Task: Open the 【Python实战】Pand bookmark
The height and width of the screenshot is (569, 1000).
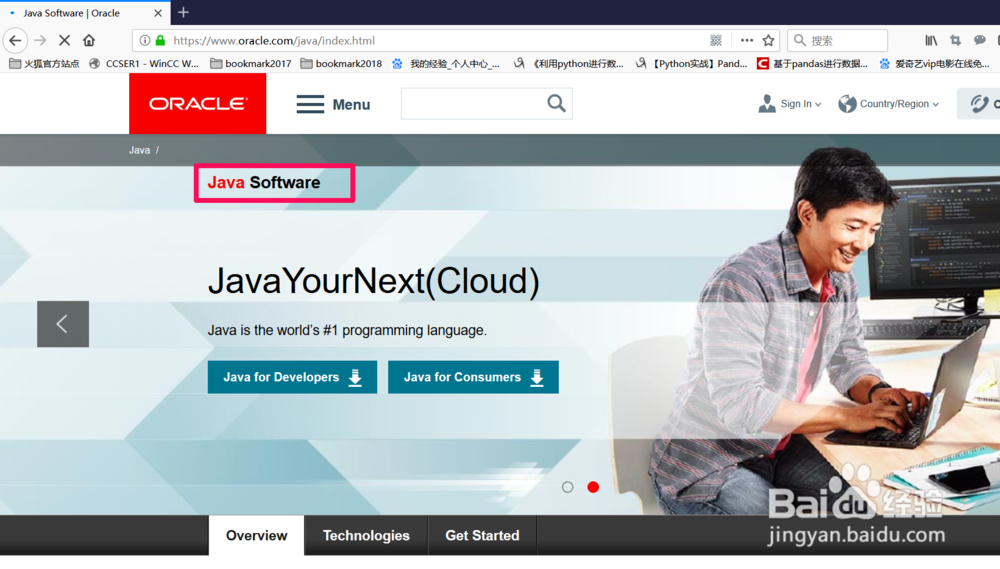Action: pyautogui.click(x=692, y=64)
